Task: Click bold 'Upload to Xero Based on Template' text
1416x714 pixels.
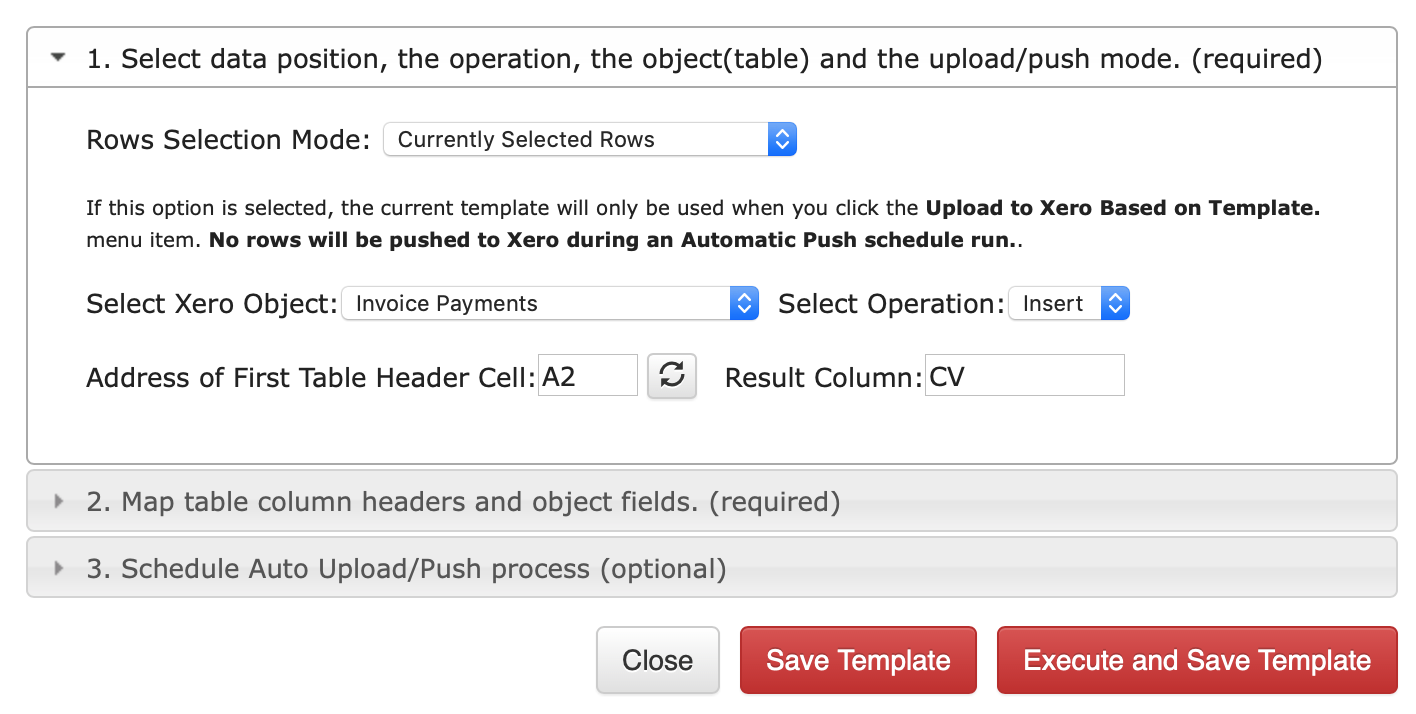Action: [x=1123, y=208]
